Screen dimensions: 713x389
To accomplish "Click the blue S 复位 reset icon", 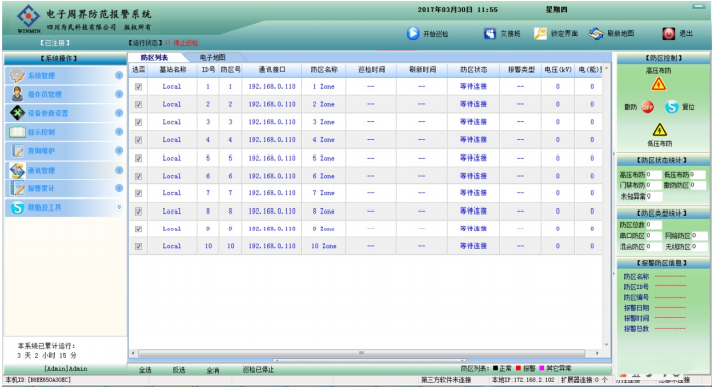I will click(672, 107).
